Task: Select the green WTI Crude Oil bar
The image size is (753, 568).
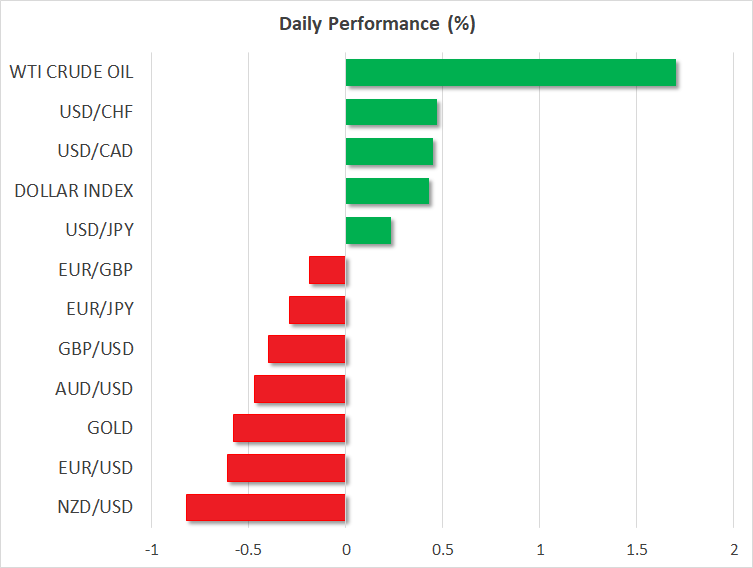Action: (x=510, y=73)
